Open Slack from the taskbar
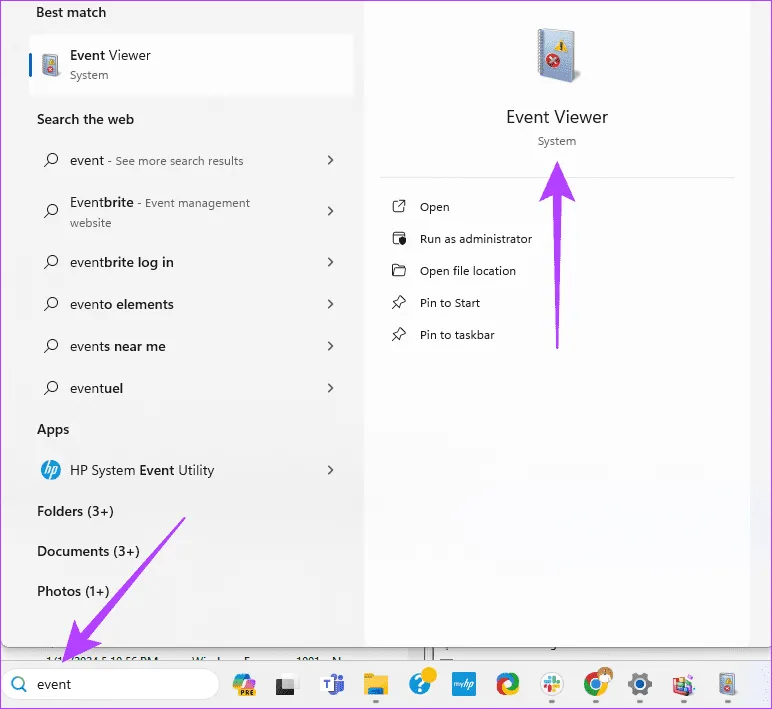Viewport: 772px width, 709px height. pyautogui.click(x=551, y=684)
